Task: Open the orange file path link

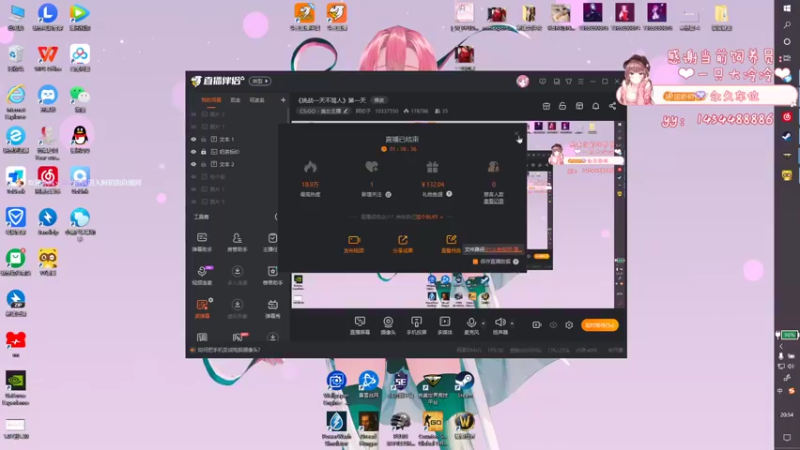Action: pos(504,249)
